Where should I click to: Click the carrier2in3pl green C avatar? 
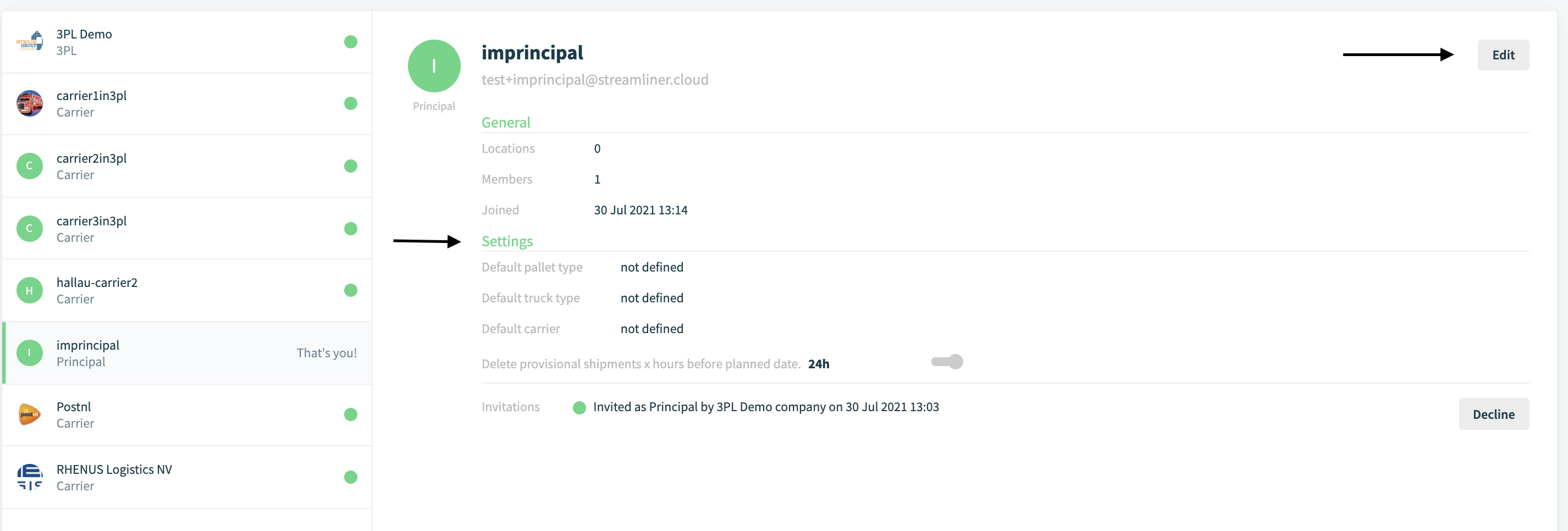(29, 166)
